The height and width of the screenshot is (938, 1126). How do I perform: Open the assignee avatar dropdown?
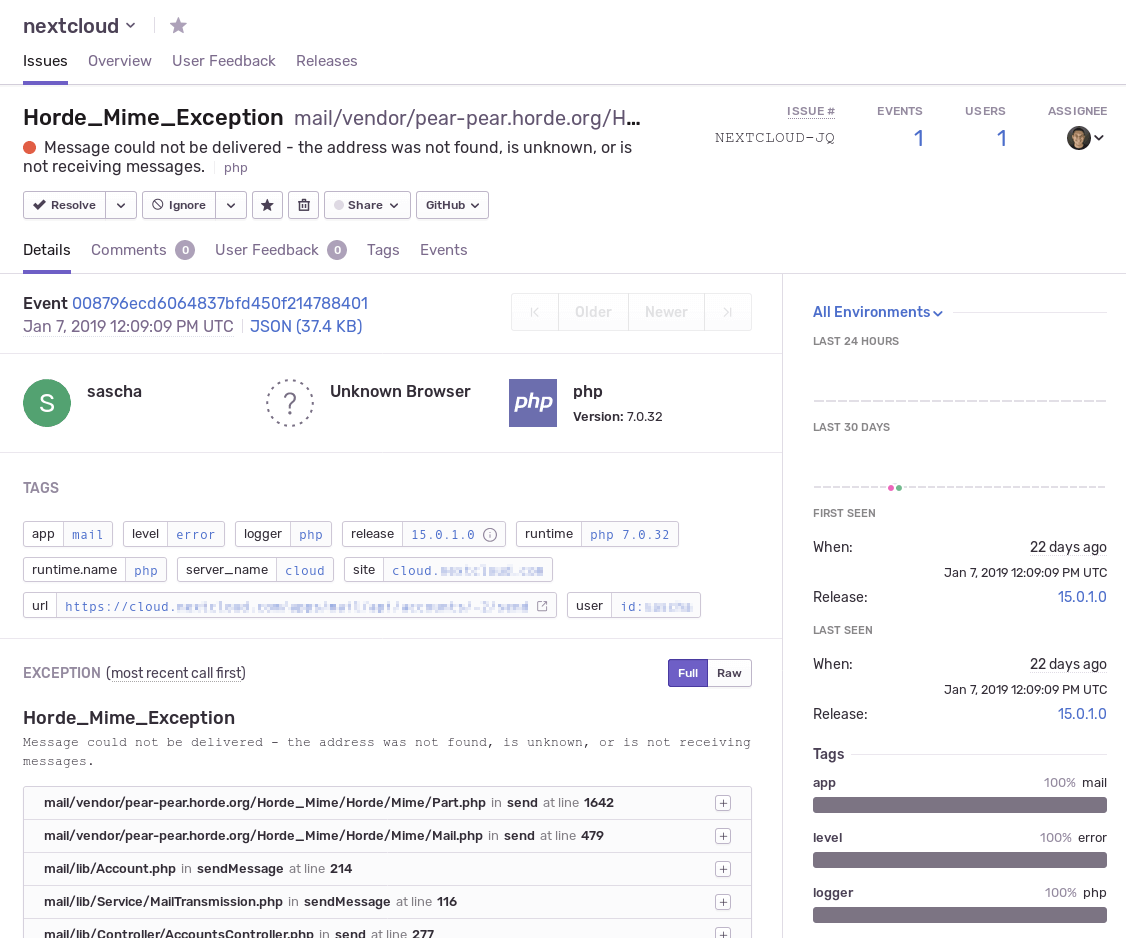pyautogui.click(x=1085, y=137)
